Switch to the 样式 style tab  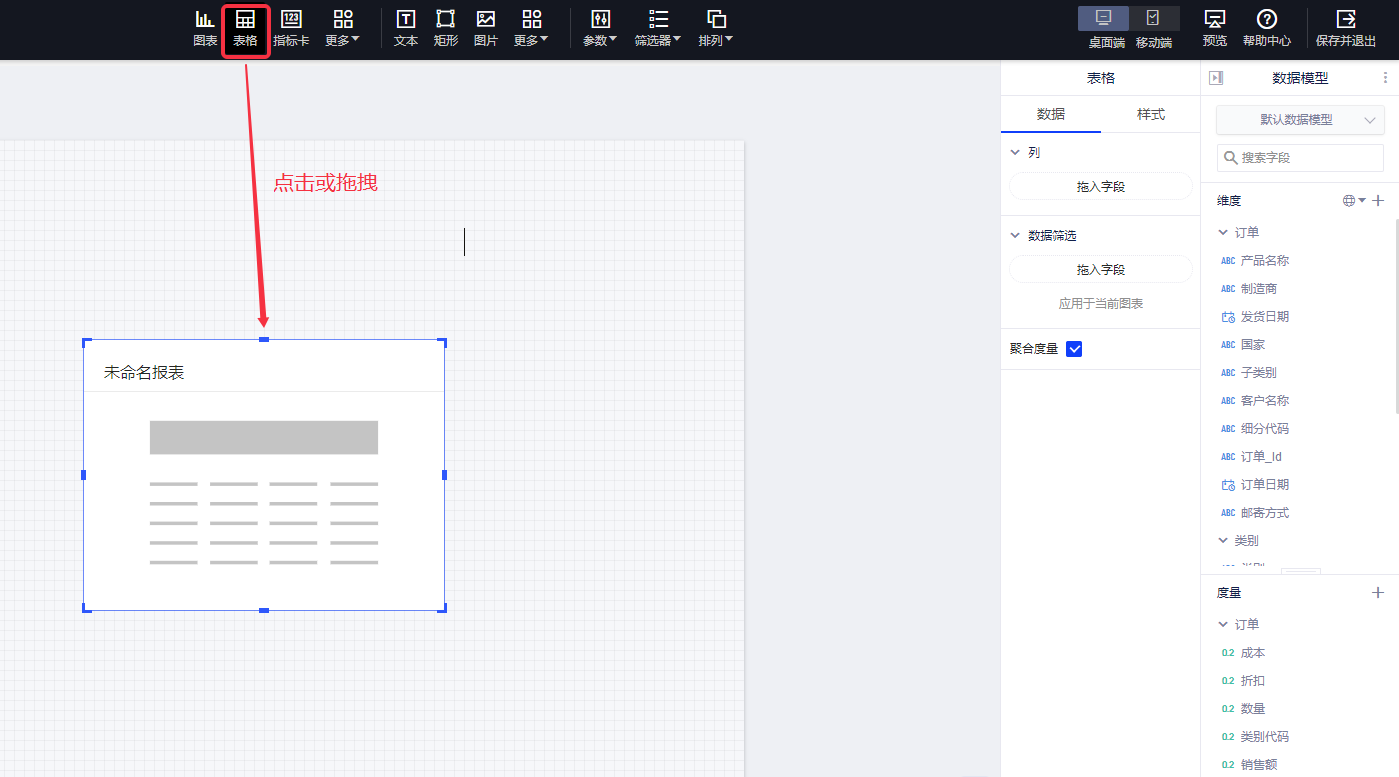[1150, 114]
